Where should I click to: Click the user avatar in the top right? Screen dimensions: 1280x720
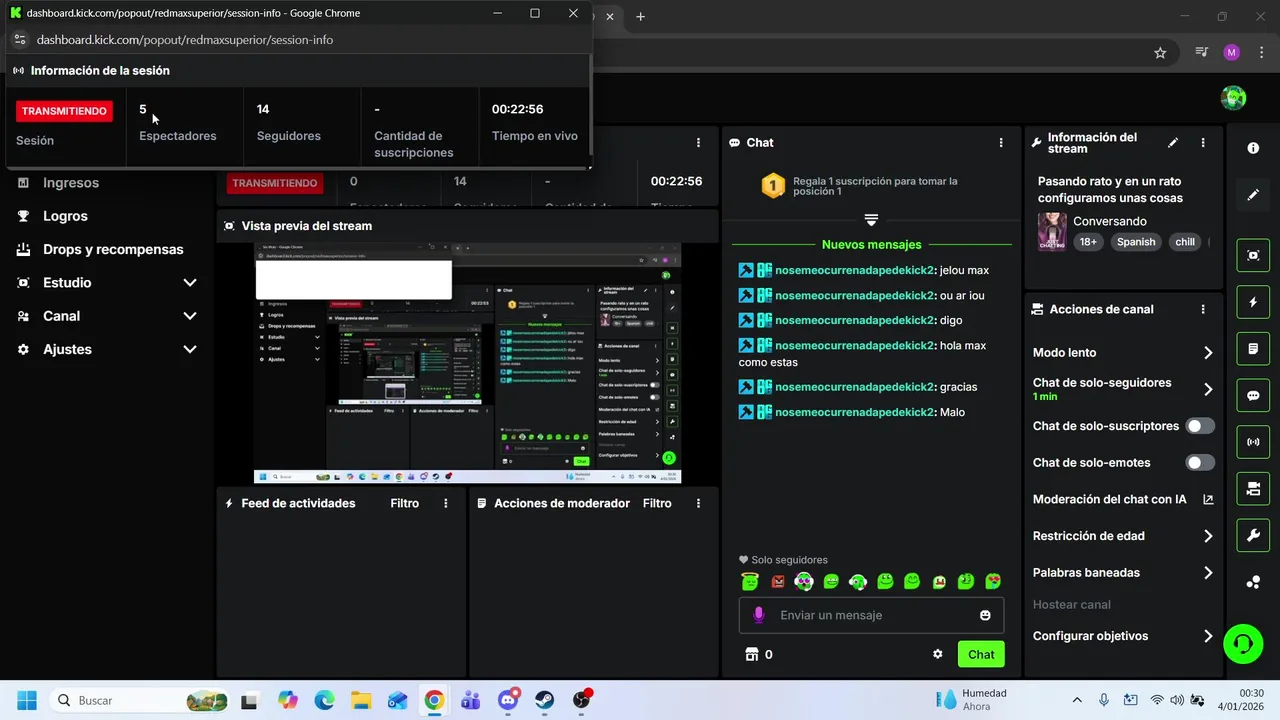tap(1233, 97)
